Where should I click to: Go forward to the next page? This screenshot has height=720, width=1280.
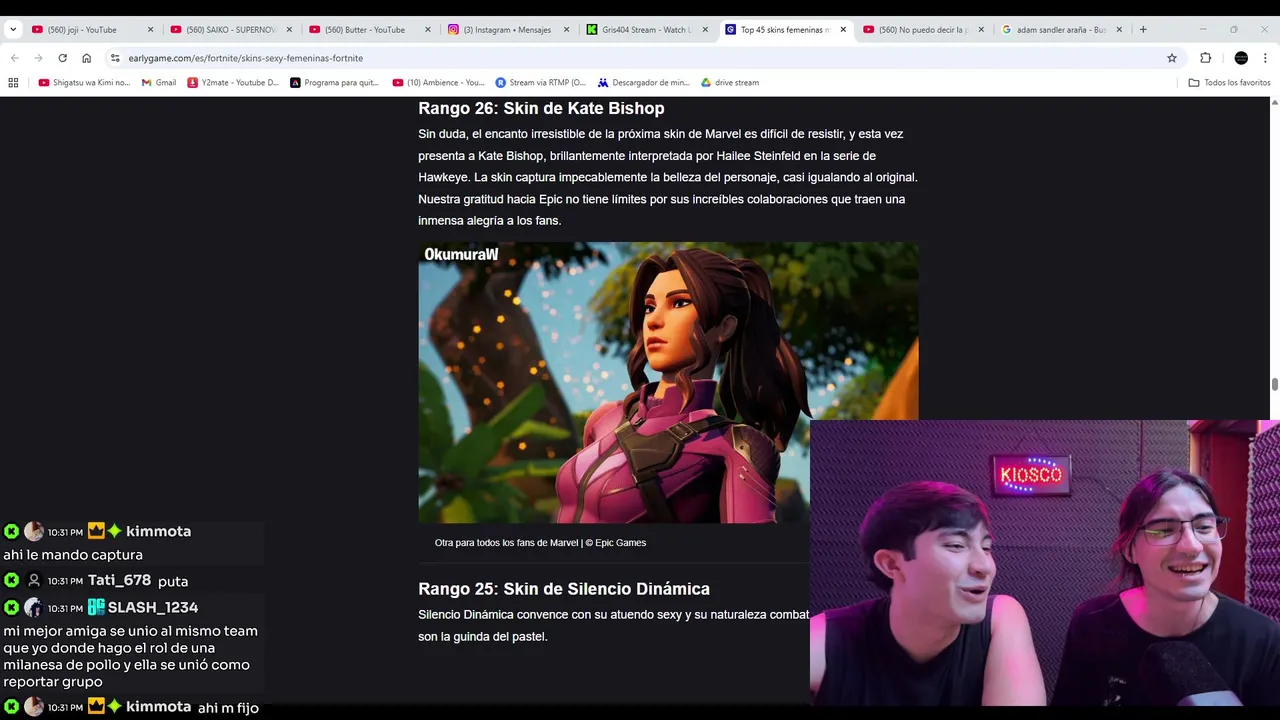[x=38, y=58]
